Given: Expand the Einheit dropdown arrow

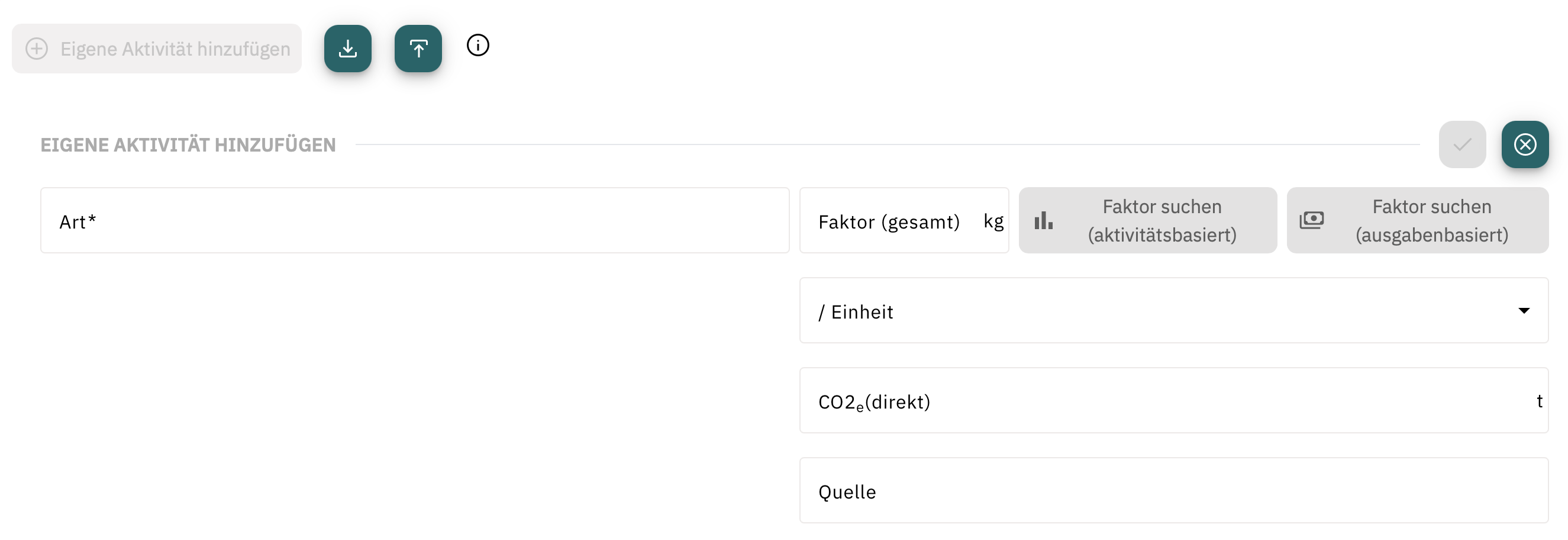Looking at the screenshot, I should pos(1524,310).
